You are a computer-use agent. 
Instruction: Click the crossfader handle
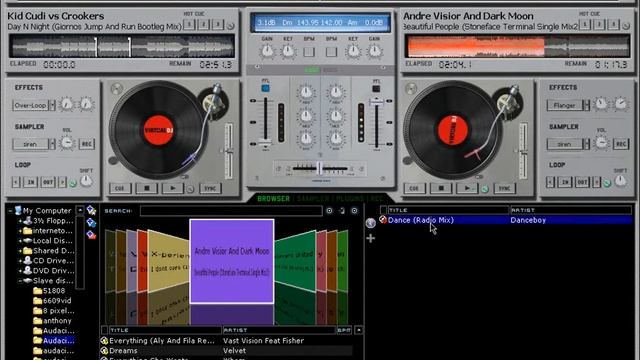tap(320, 168)
